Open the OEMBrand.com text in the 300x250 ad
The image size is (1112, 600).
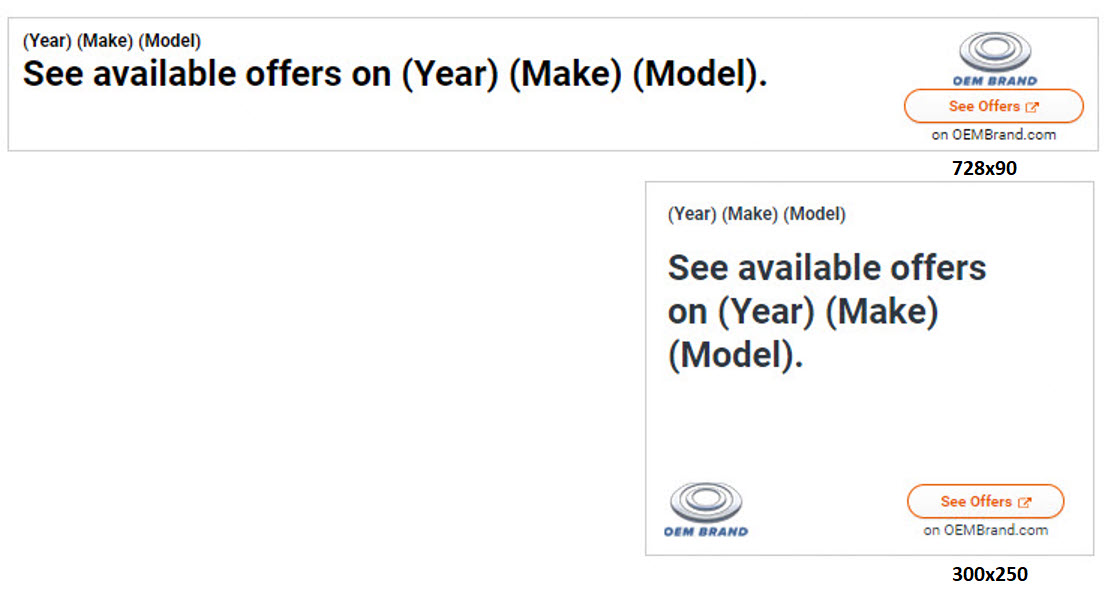tap(995, 530)
